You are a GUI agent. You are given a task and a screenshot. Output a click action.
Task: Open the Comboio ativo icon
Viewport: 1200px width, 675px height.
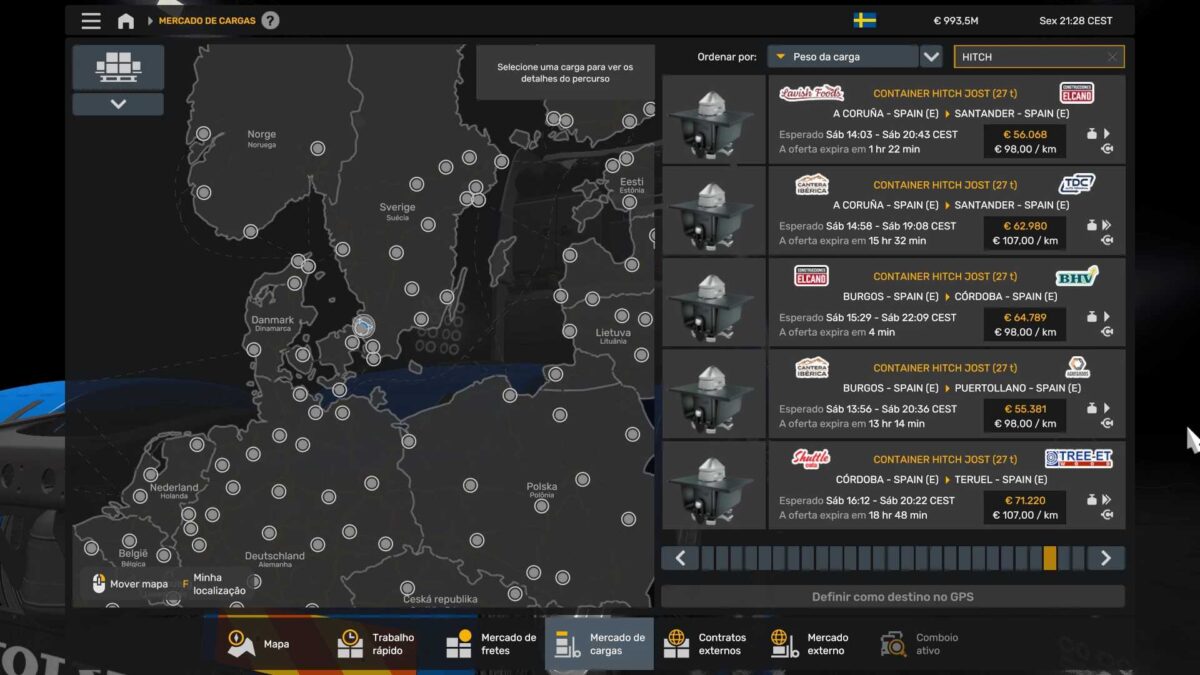[x=893, y=643]
